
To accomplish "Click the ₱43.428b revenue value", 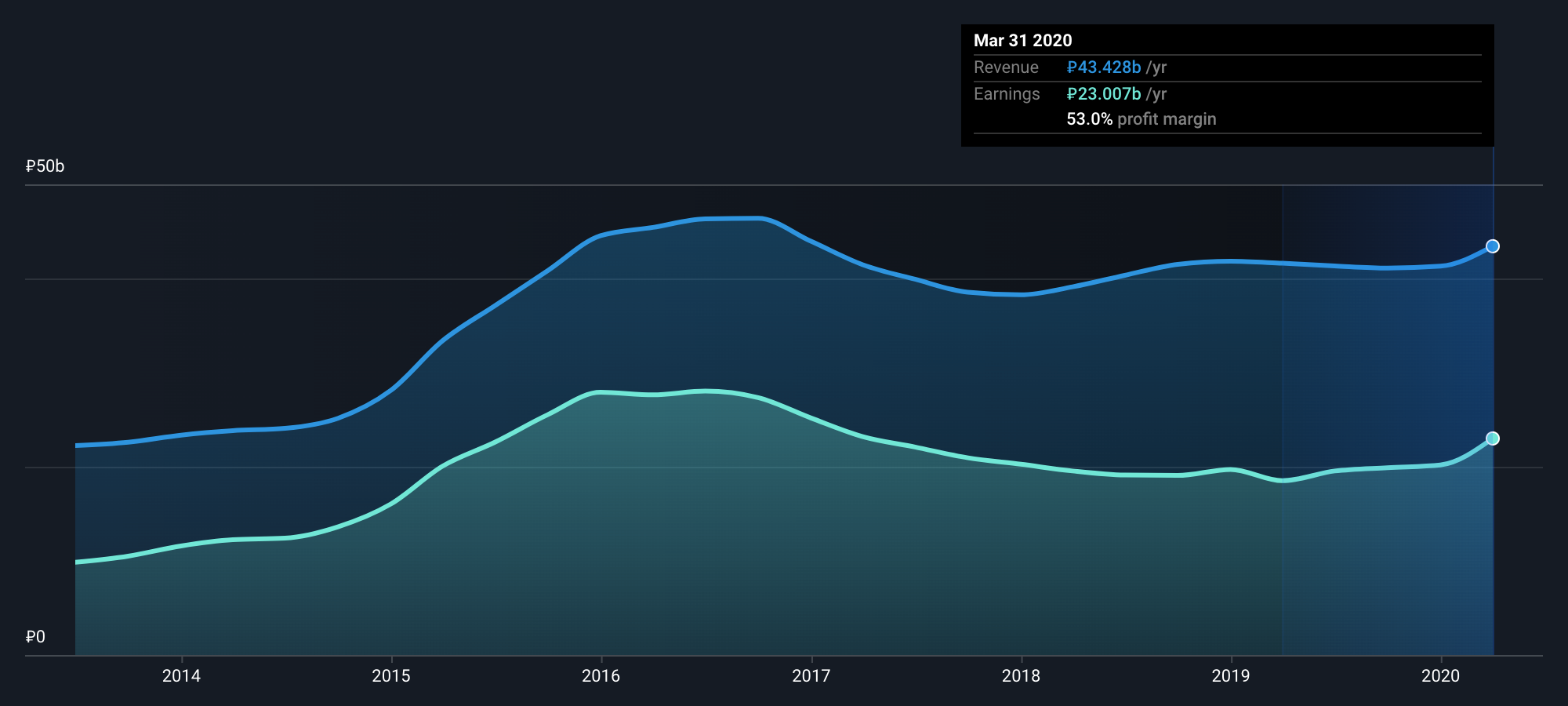I will 1104,67.
